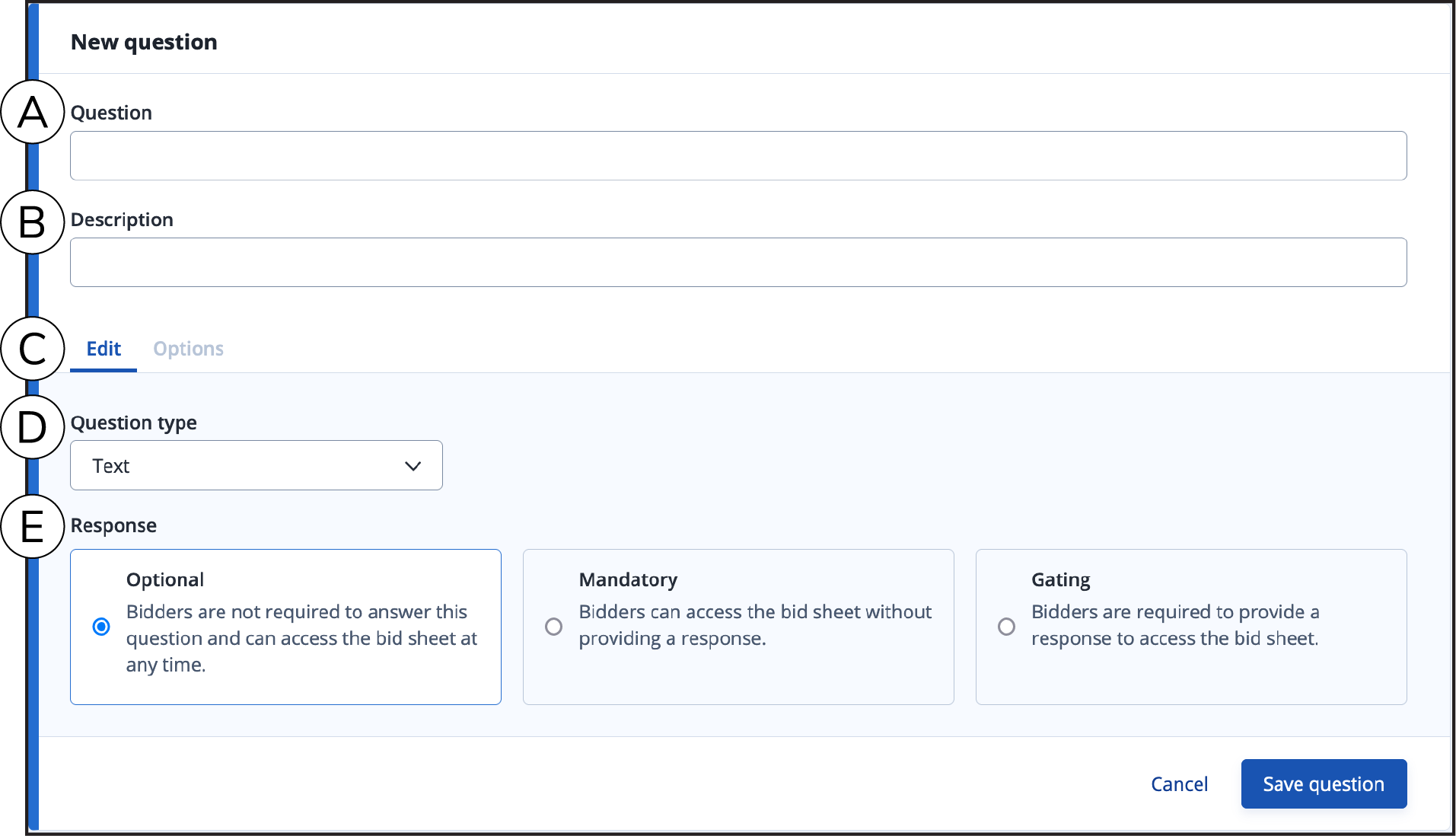Click the Mandatory card title text
This screenshot has width=1456, height=836.
628,580
